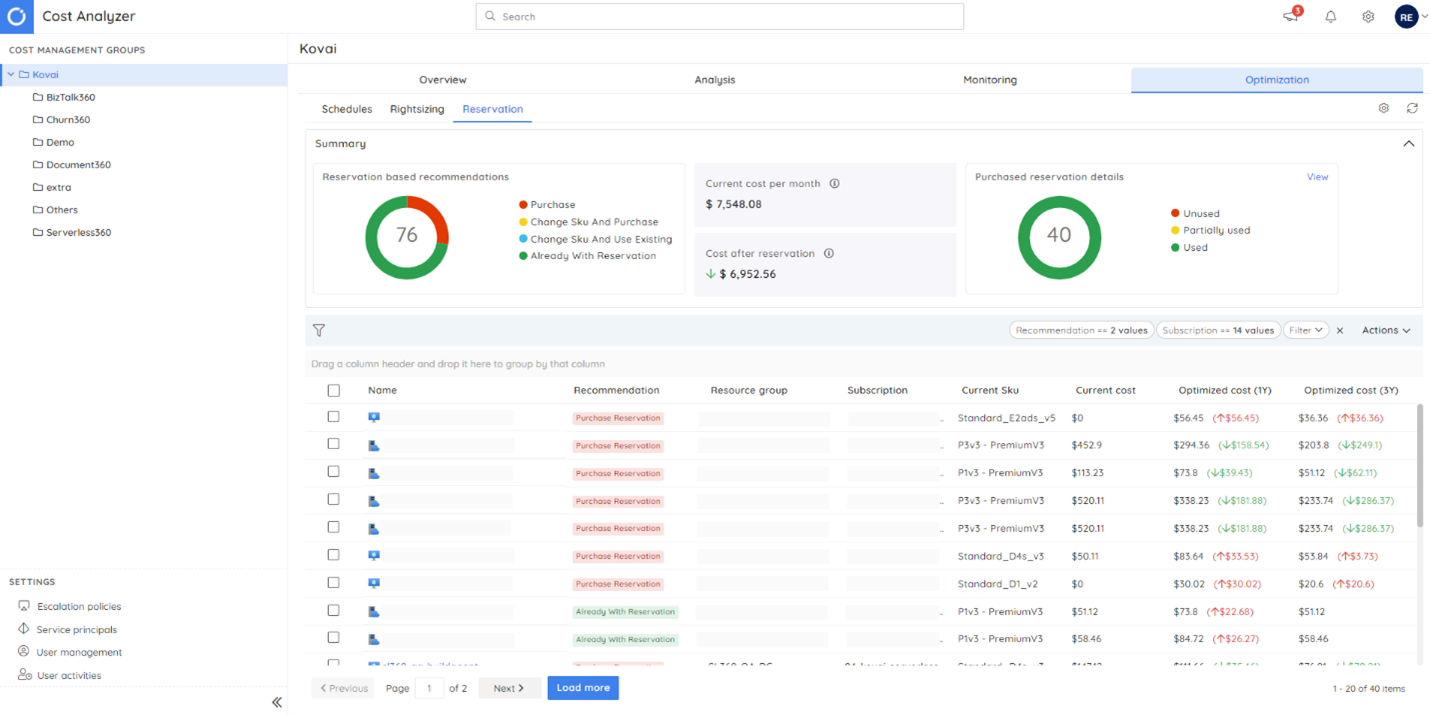Refresh the reservation data with the refresh icon

(1412, 108)
